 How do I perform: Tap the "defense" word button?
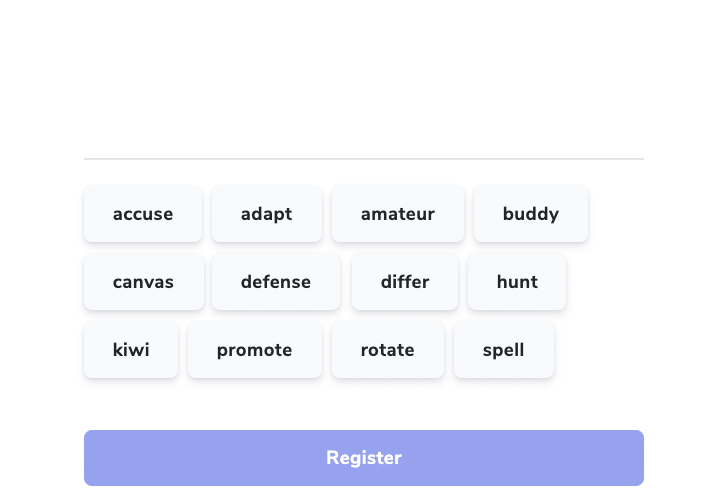pyautogui.click(x=275, y=282)
